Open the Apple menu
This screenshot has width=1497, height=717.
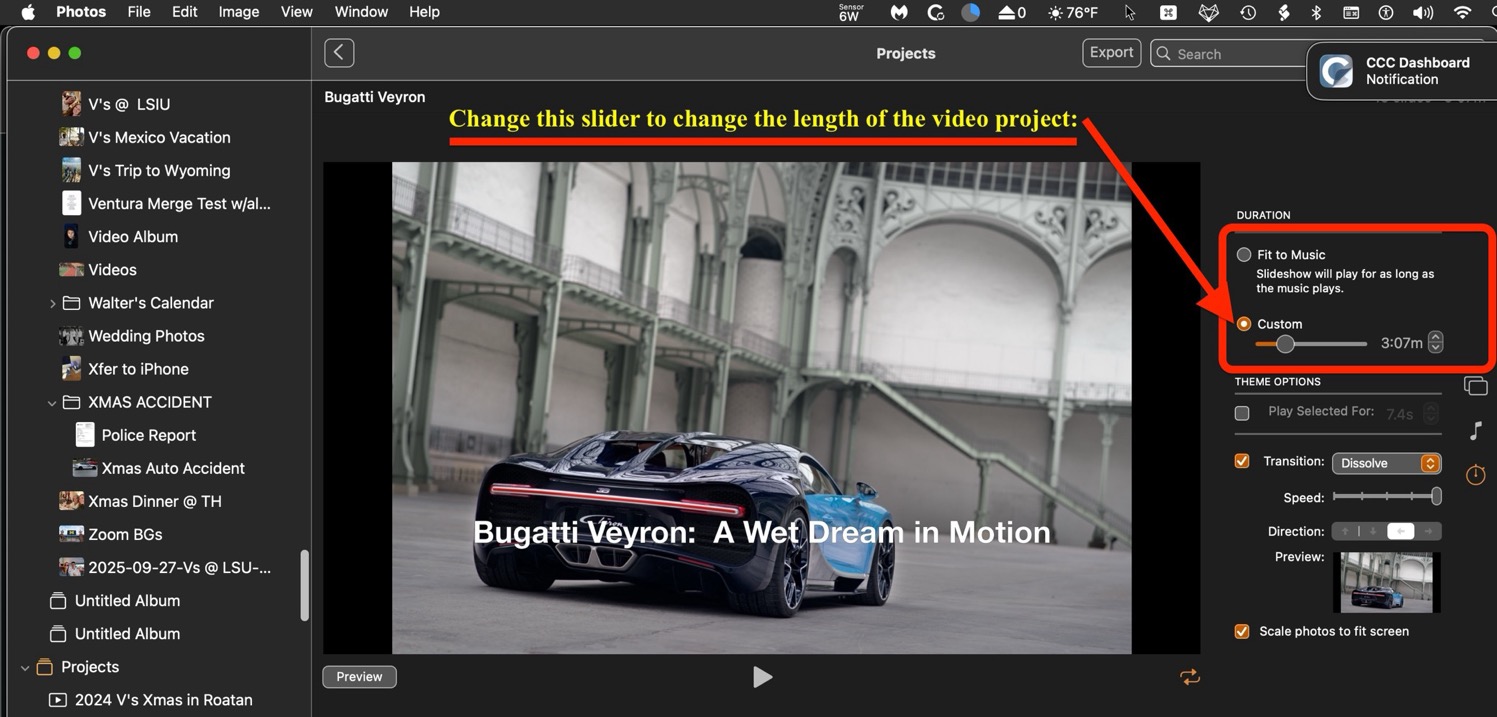click(28, 12)
